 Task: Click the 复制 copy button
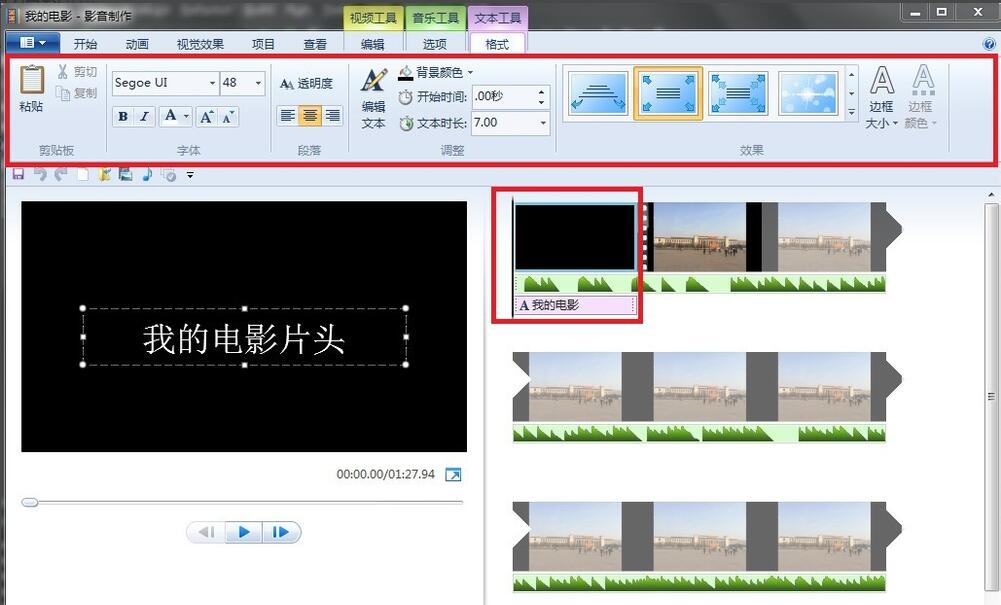(x=77, y=93)
